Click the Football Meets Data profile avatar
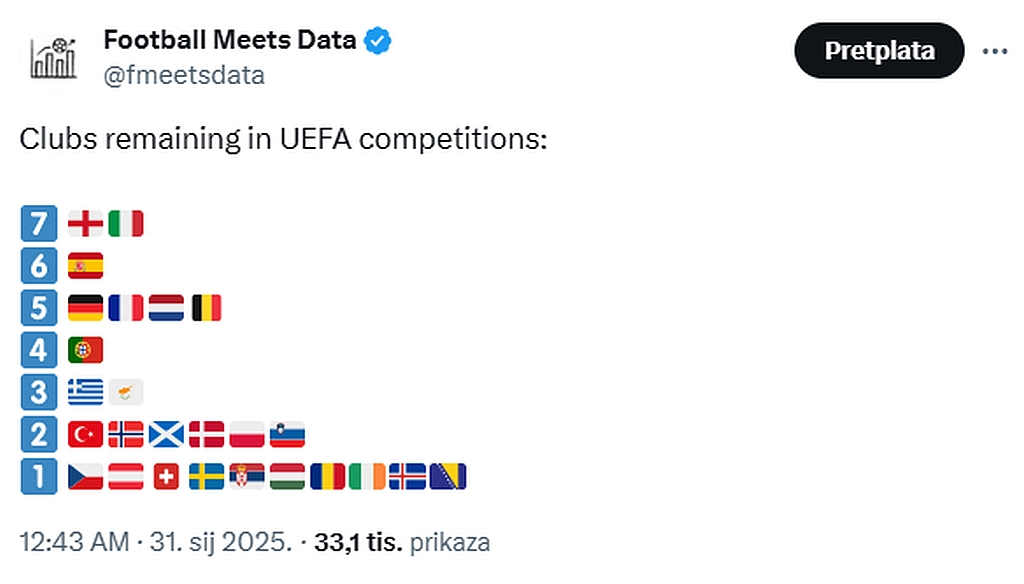Screen dimensions: 1024x584 tap(54, 59)
